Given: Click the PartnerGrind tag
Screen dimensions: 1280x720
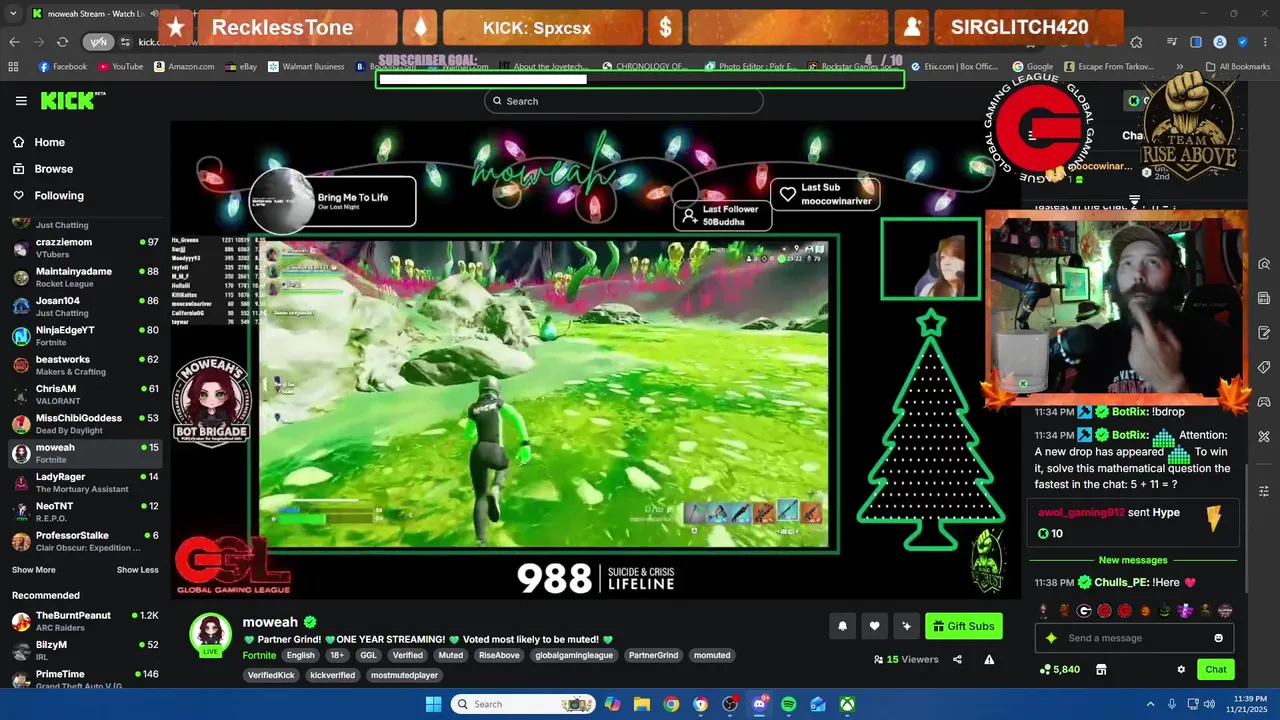Looking at the screenshot, I should click(653, 655).
